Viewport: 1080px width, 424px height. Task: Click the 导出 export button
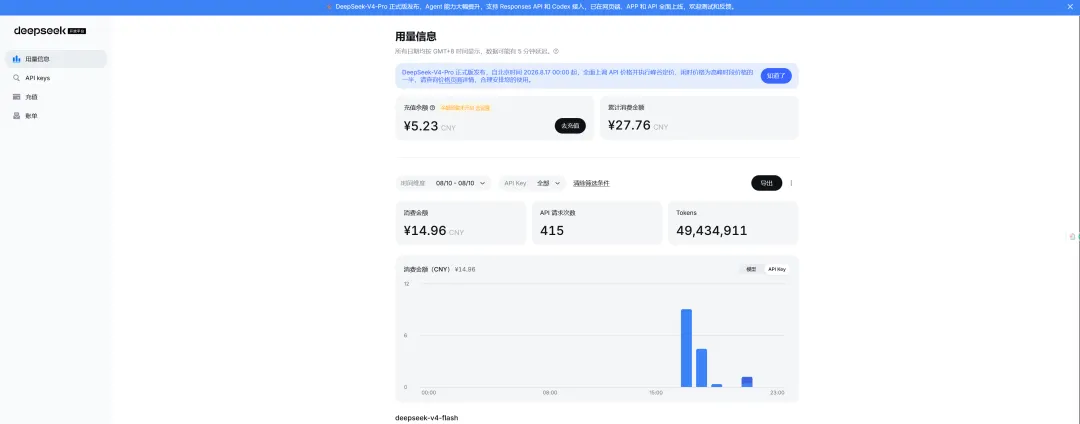(767, 183)
